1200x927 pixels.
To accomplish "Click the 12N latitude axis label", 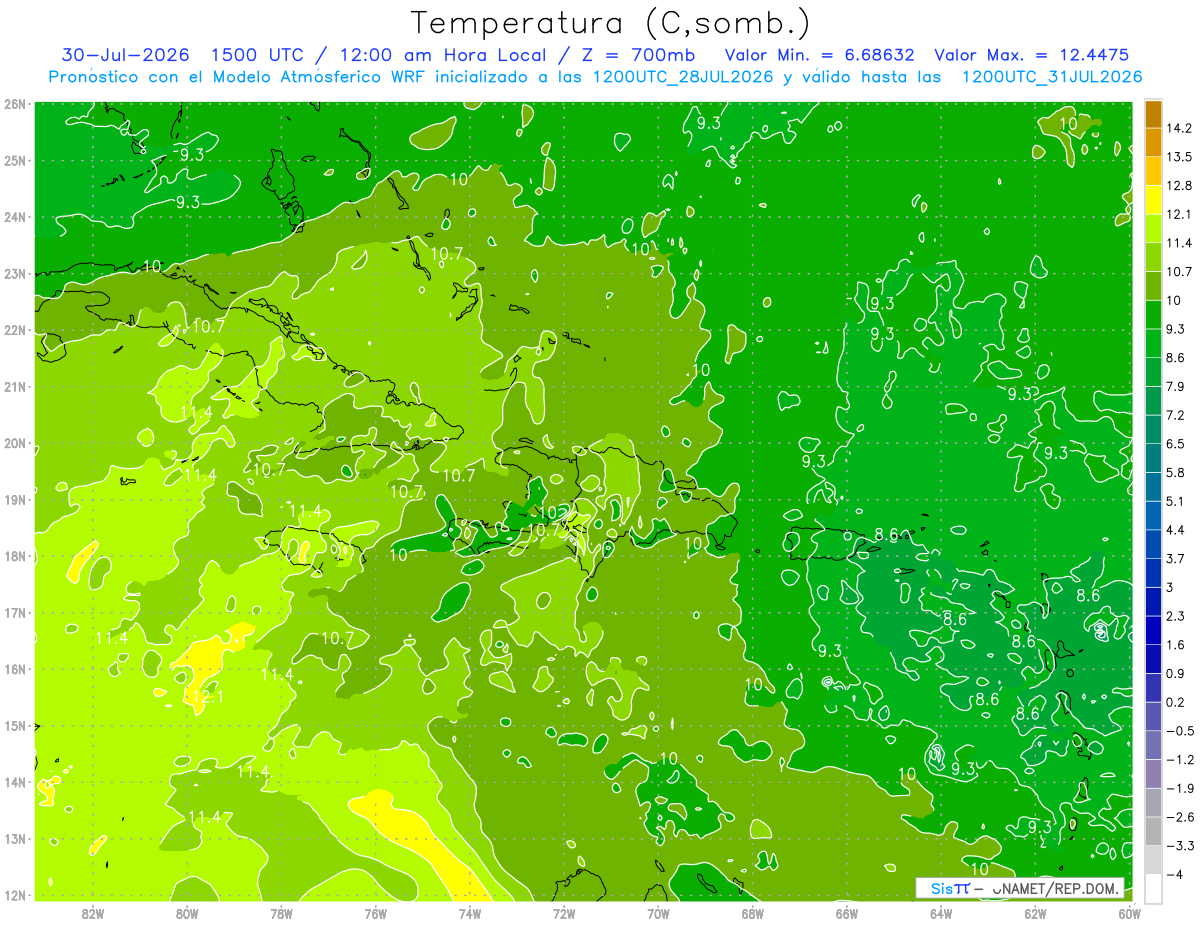I will click(x=15, y=895).
